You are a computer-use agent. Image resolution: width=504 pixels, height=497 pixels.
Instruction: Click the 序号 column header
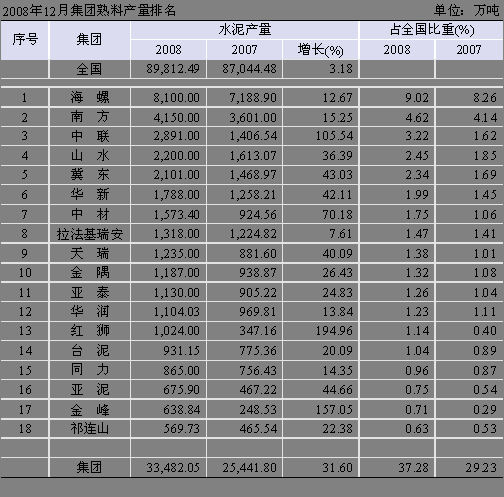[x=24, y=40]
